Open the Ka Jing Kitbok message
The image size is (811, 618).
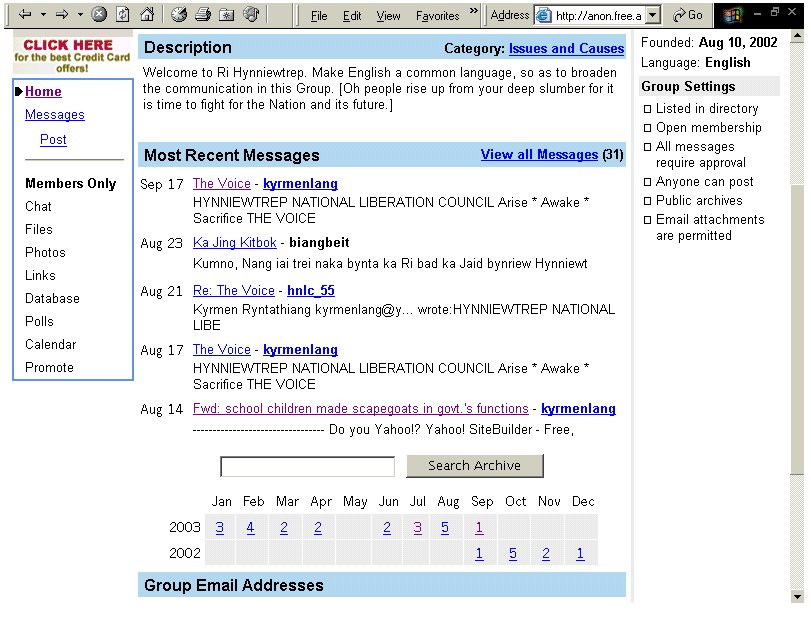click(235, 243)
